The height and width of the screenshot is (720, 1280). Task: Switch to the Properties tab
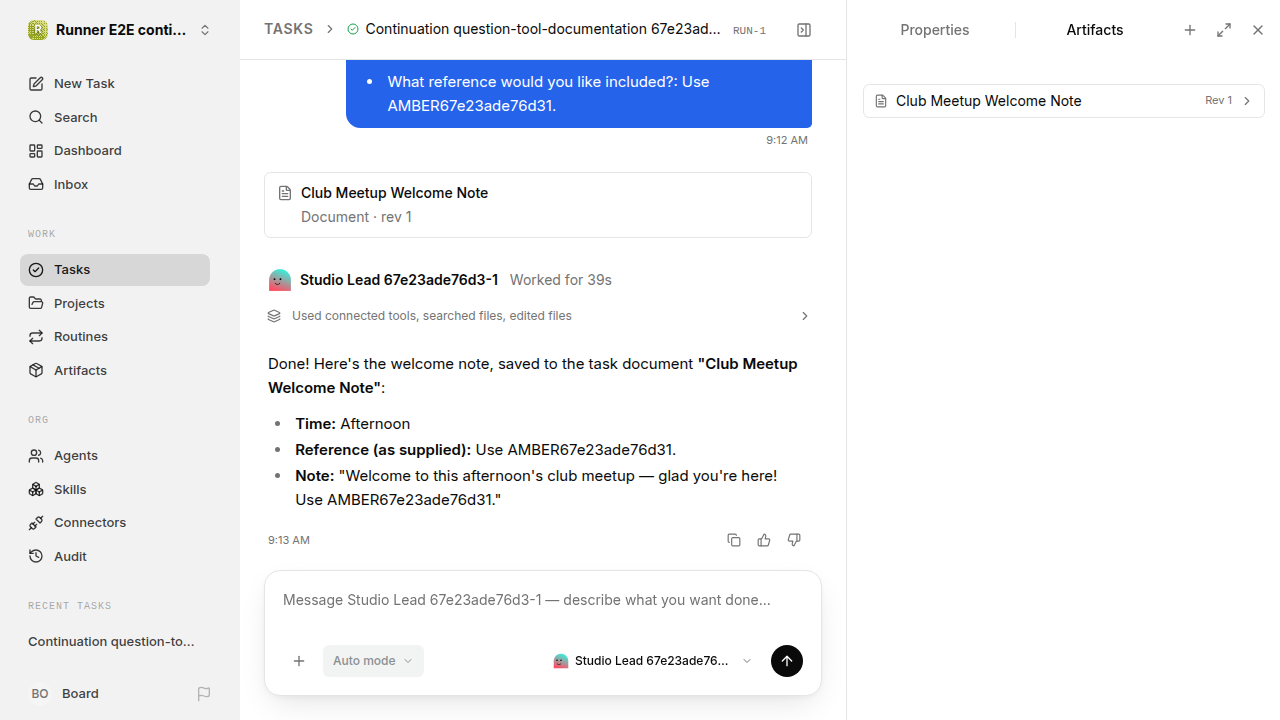click(x=934, y=30)
